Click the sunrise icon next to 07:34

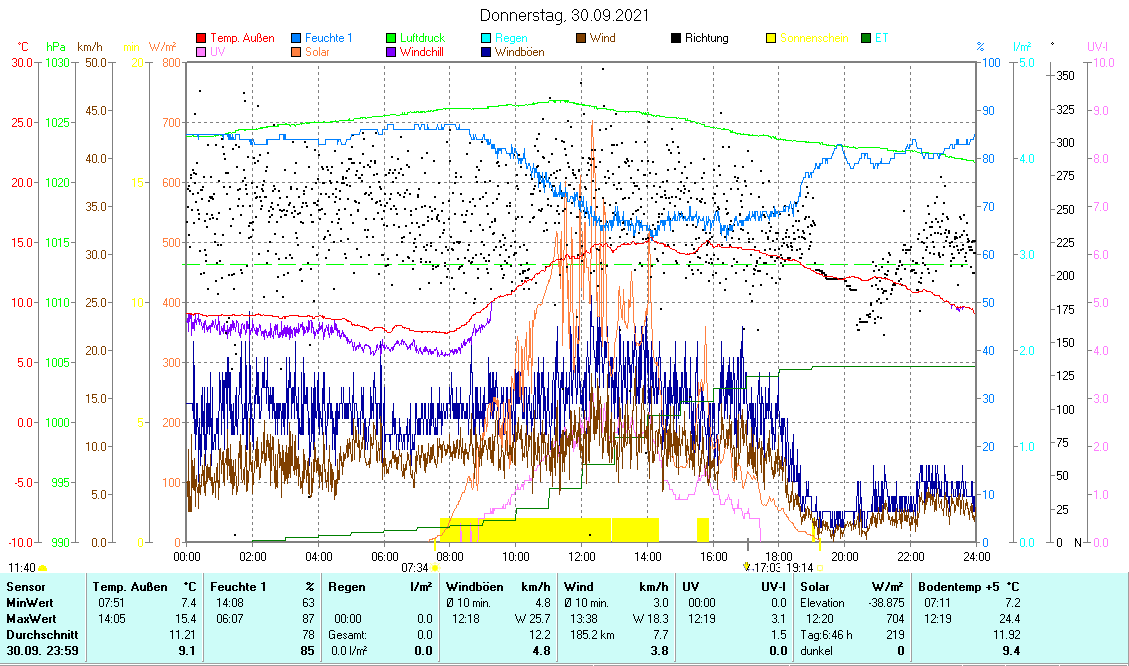435,568
